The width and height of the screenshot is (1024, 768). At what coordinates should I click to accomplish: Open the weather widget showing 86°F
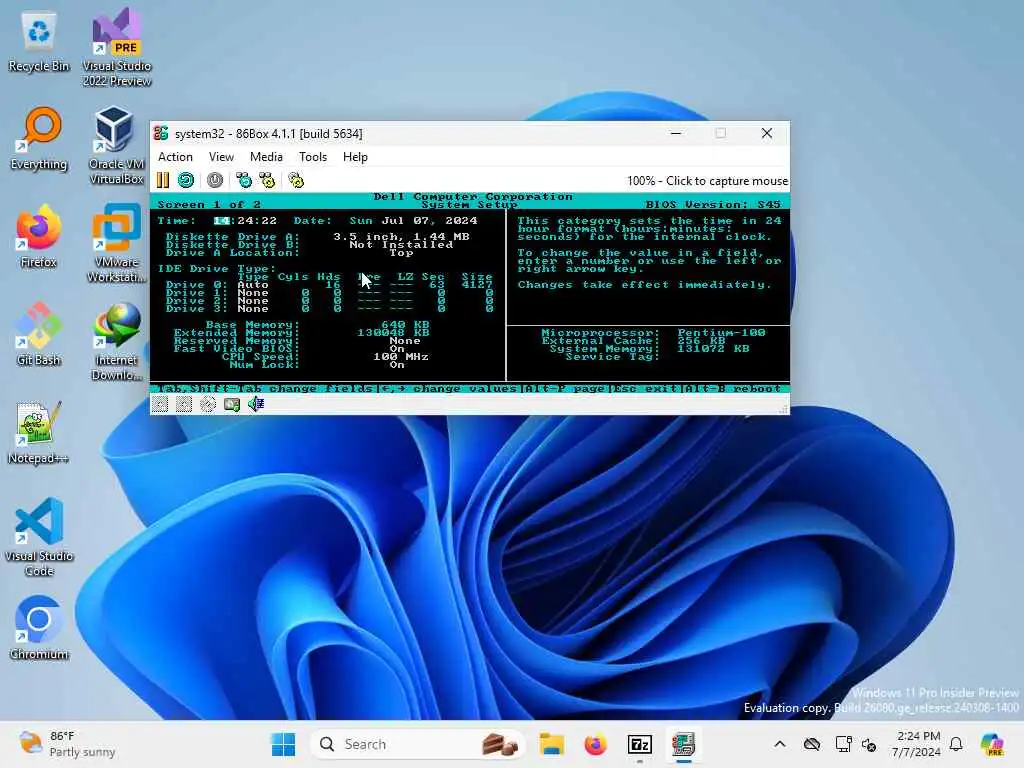coord(67,744)
